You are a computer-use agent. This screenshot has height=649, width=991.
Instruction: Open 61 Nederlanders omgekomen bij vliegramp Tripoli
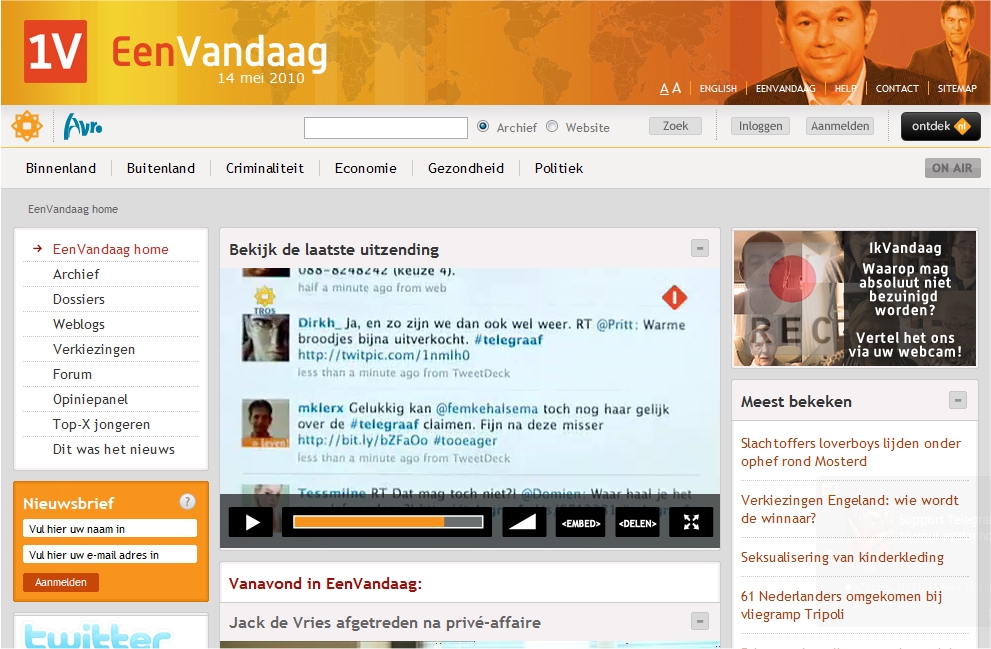[x=841, y=605]
